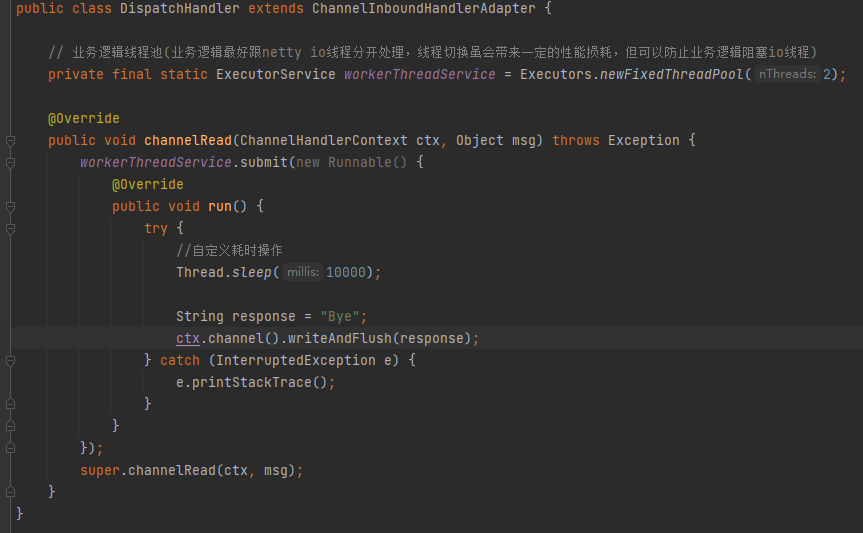Screen dimensions: 863x533
Task: Click the try keyword
Action: [x=156, y=229]
